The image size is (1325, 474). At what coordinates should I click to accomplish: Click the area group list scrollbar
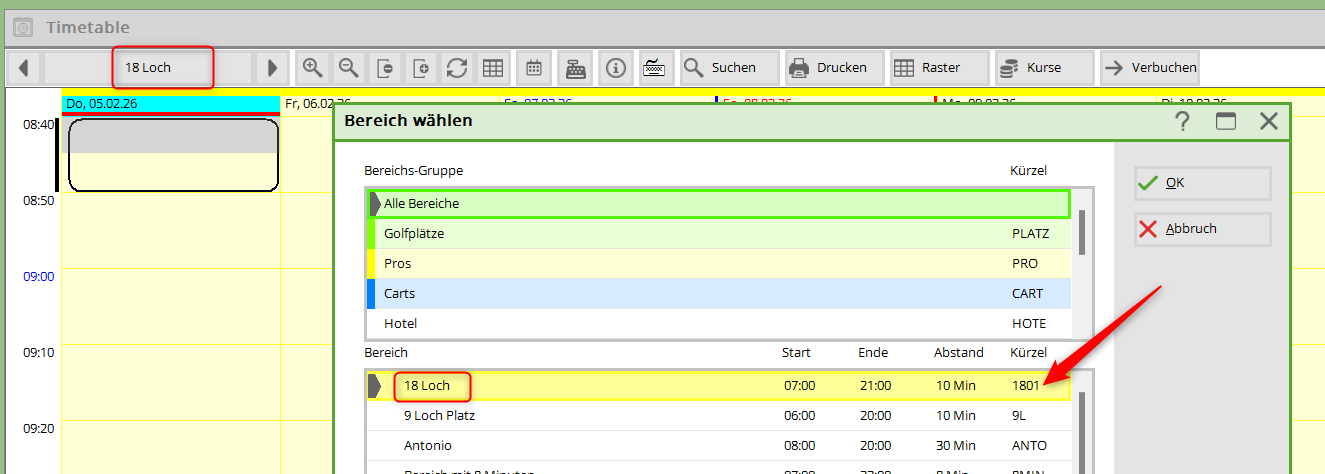1082,234
